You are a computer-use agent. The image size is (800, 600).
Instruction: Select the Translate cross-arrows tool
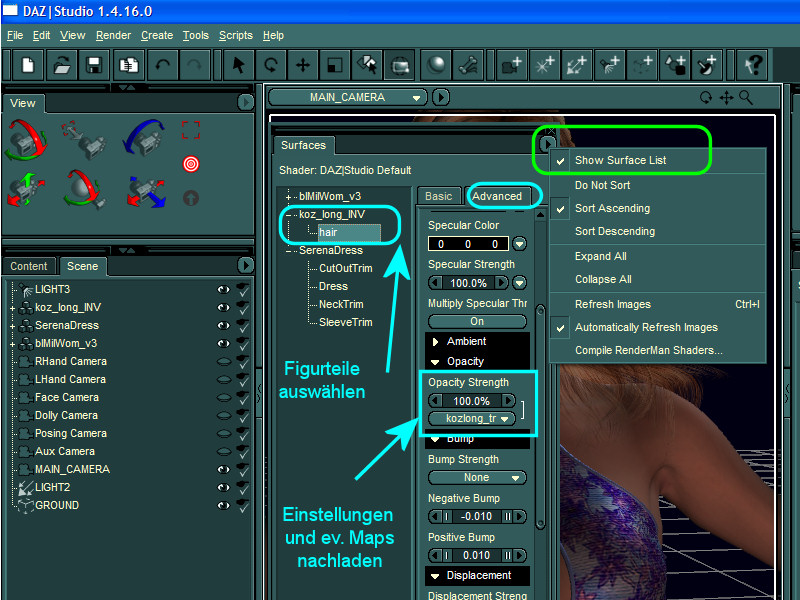click(x=303, y=65)
